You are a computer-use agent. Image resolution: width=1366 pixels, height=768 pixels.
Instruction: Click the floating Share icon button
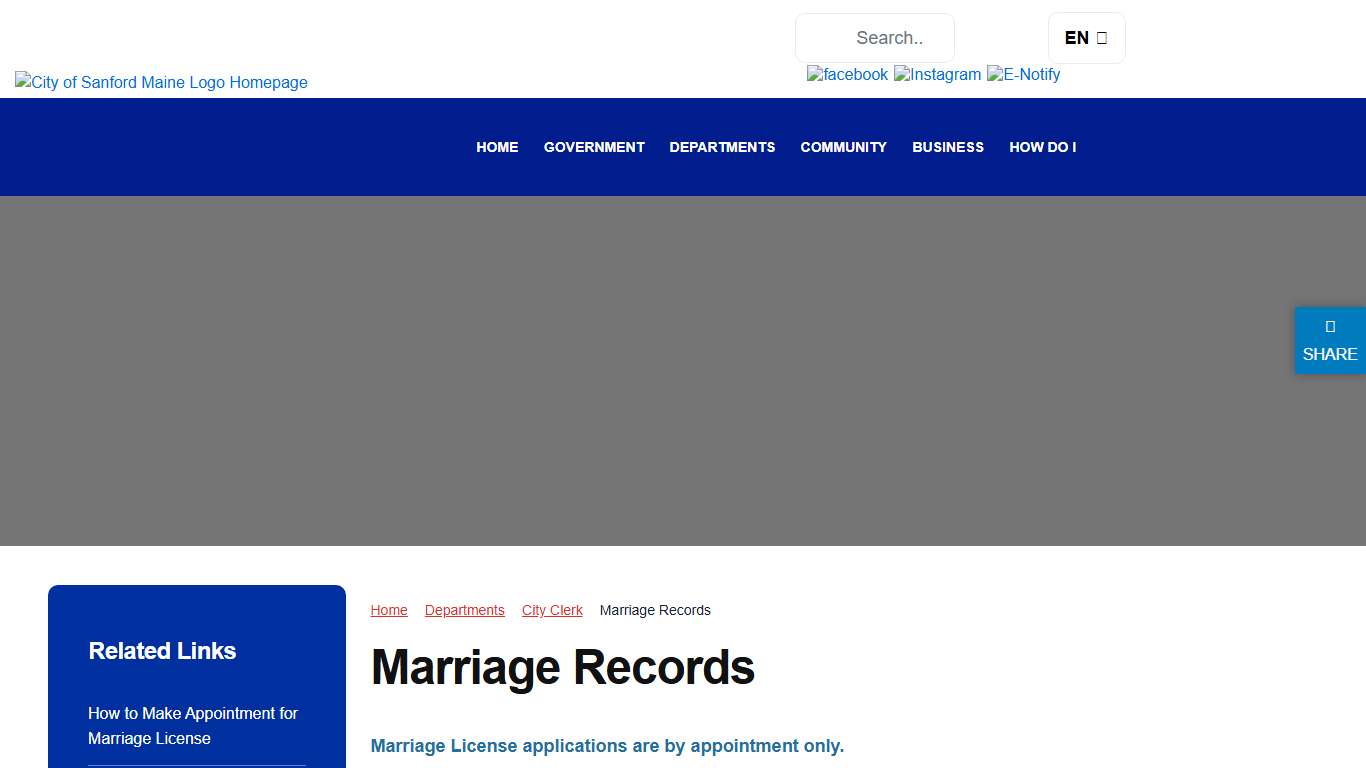(1329, 341)
